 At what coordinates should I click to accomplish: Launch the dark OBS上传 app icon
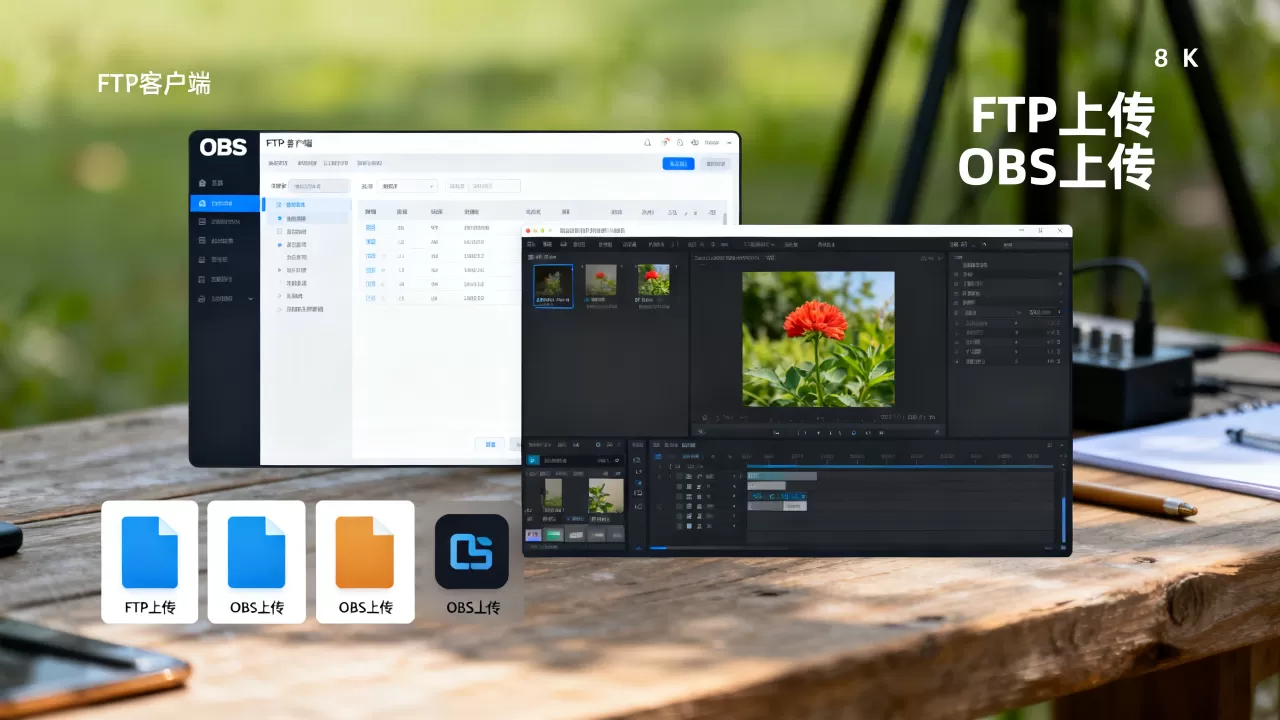[472, 552]
